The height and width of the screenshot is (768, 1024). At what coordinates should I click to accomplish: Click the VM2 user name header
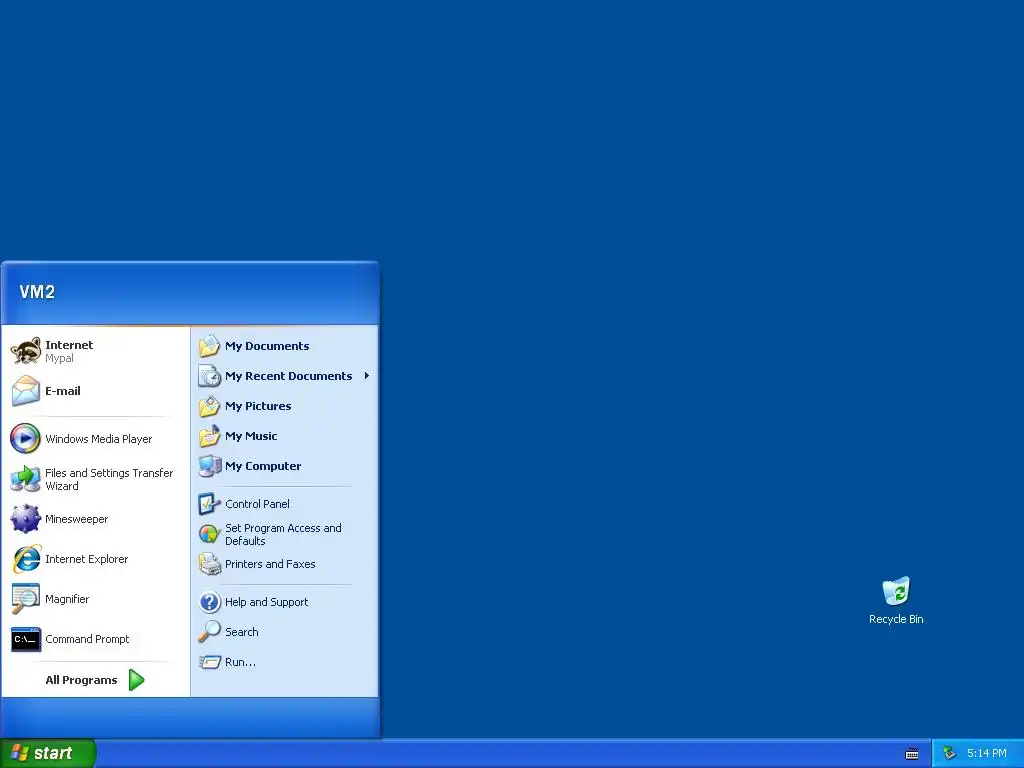point(37,292)
